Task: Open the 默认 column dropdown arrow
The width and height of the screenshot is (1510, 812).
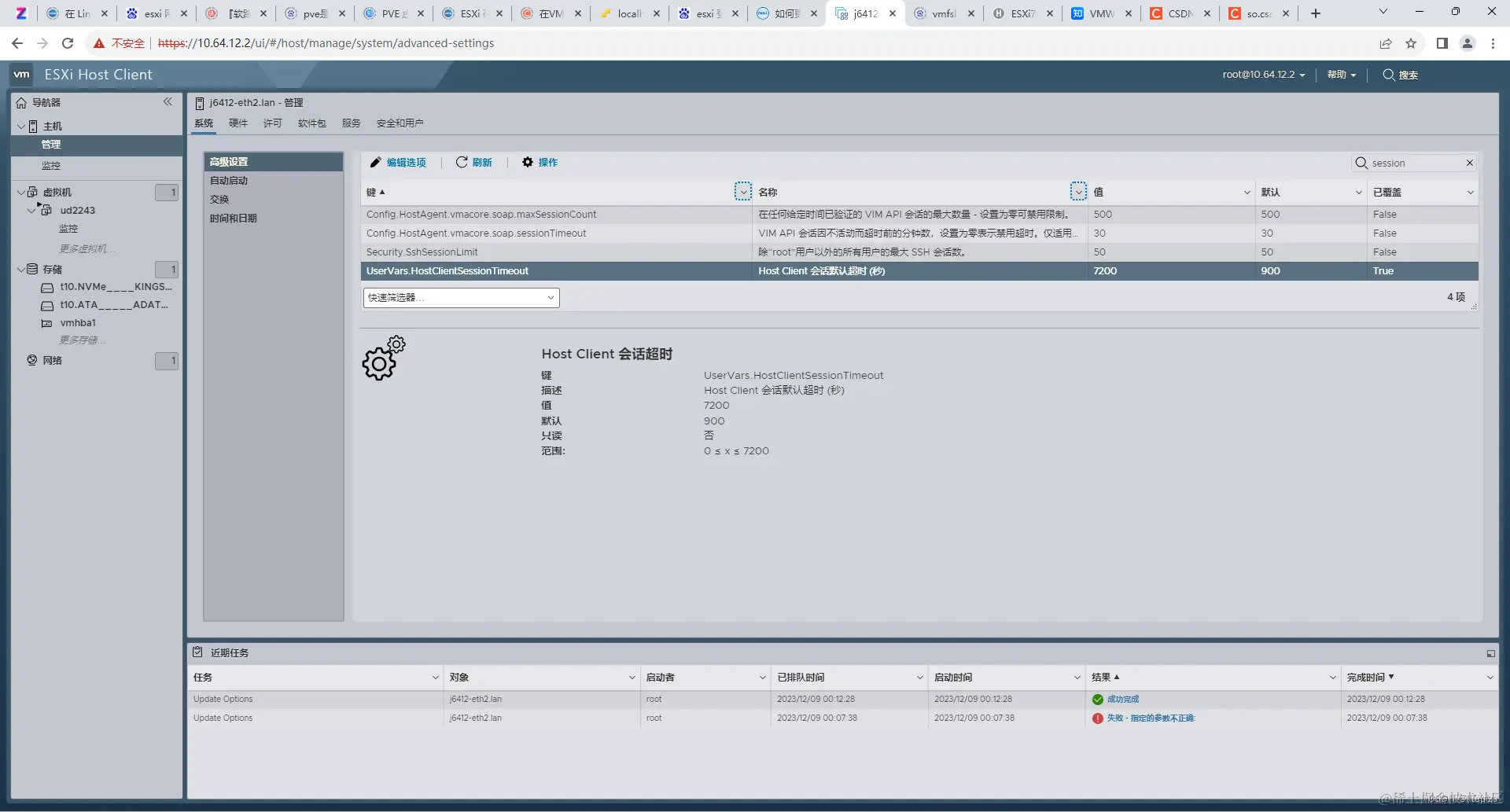Action: point(1358,193)
